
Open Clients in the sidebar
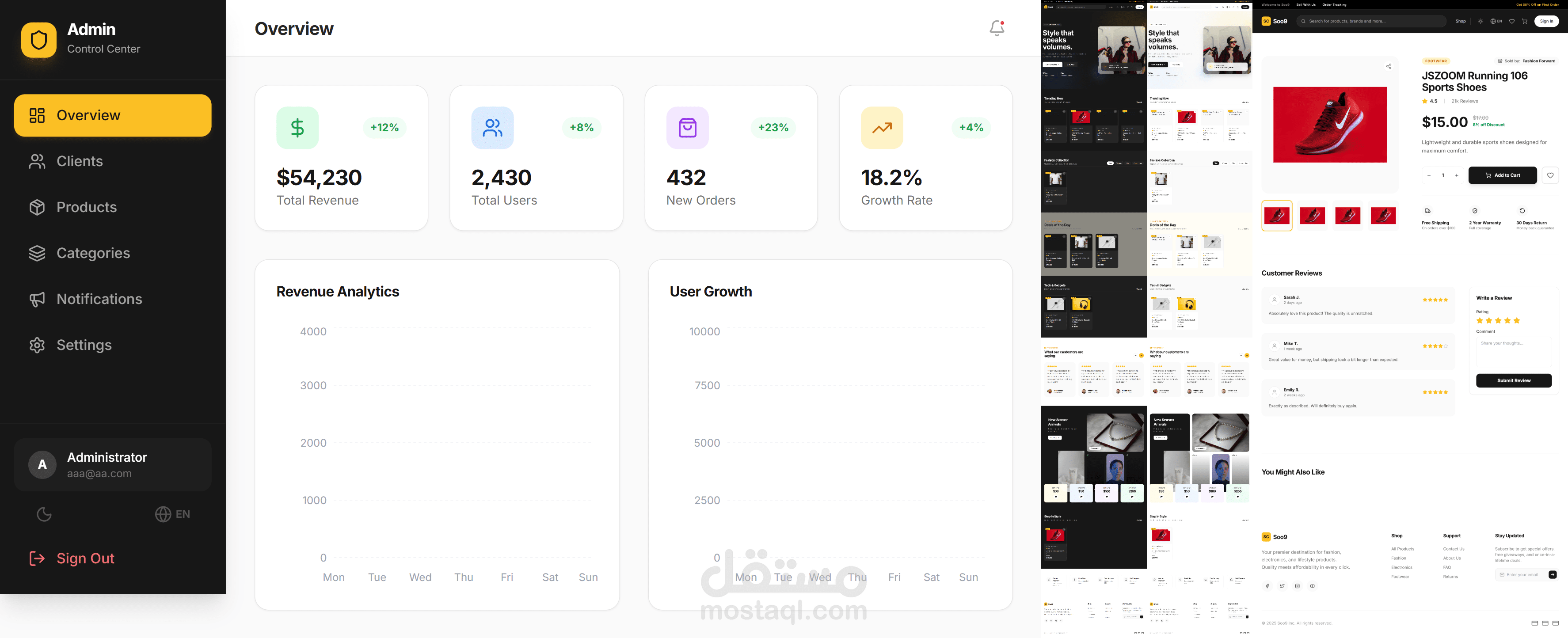[x=79, y=161]
